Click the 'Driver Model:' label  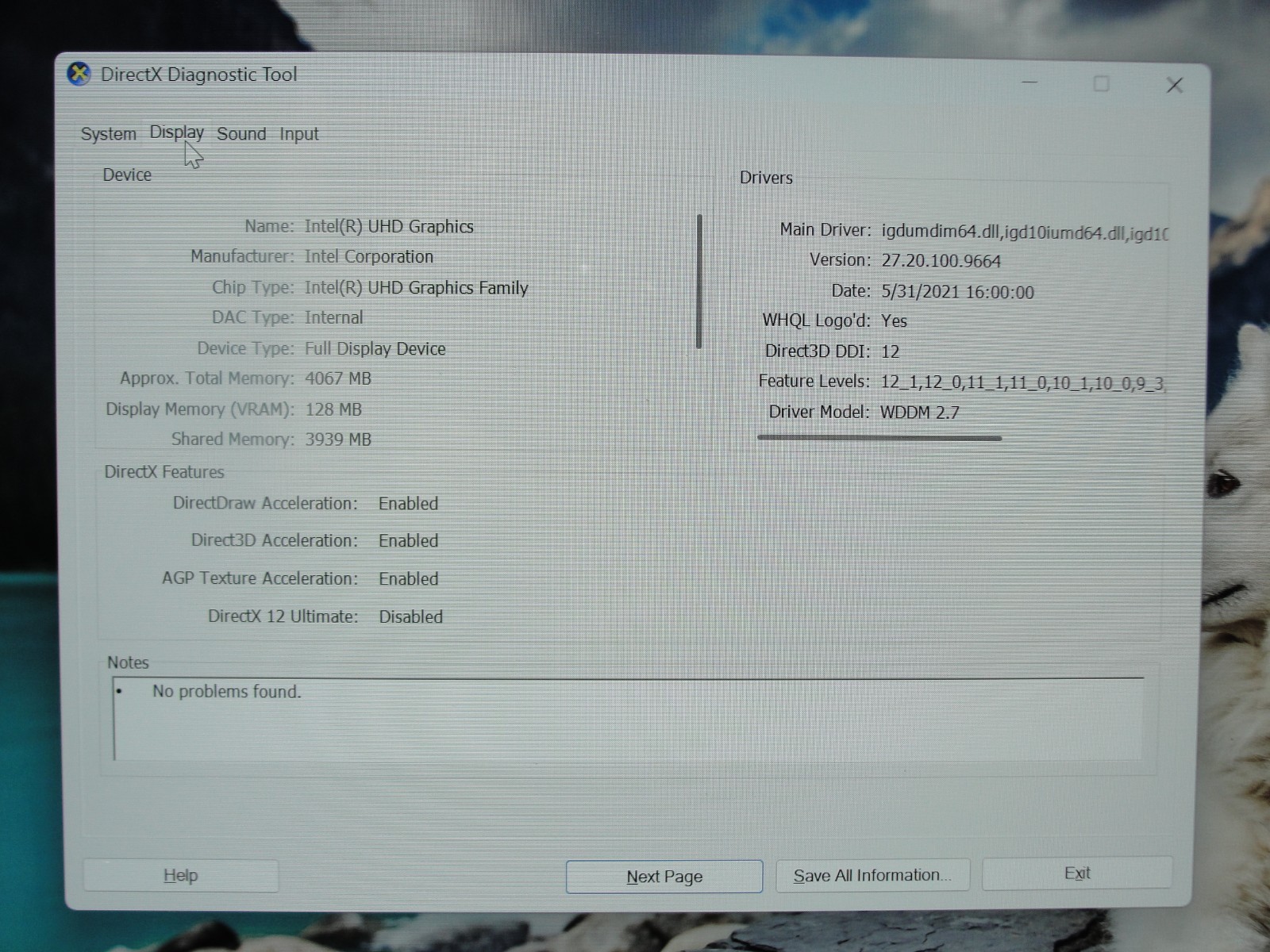(819, 413)
